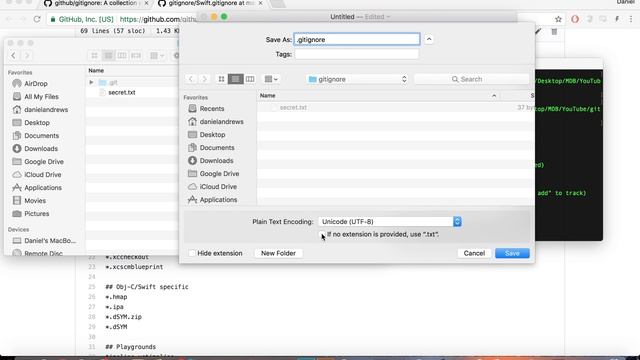Bookmark this page with star icon
The image size is (640, 360).
click(558, 19)
